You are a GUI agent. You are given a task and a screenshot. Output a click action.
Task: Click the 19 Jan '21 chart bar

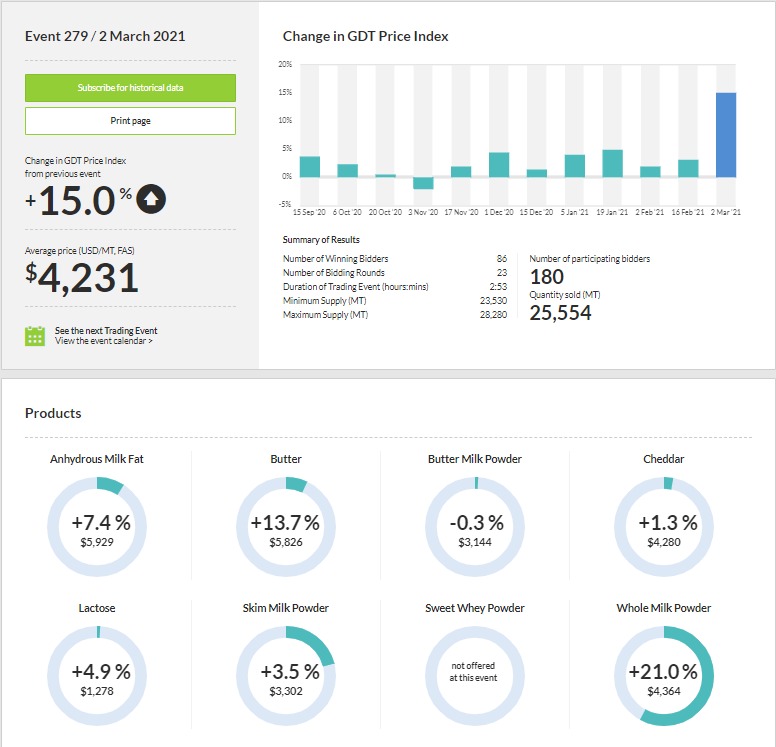pos(612,164)
